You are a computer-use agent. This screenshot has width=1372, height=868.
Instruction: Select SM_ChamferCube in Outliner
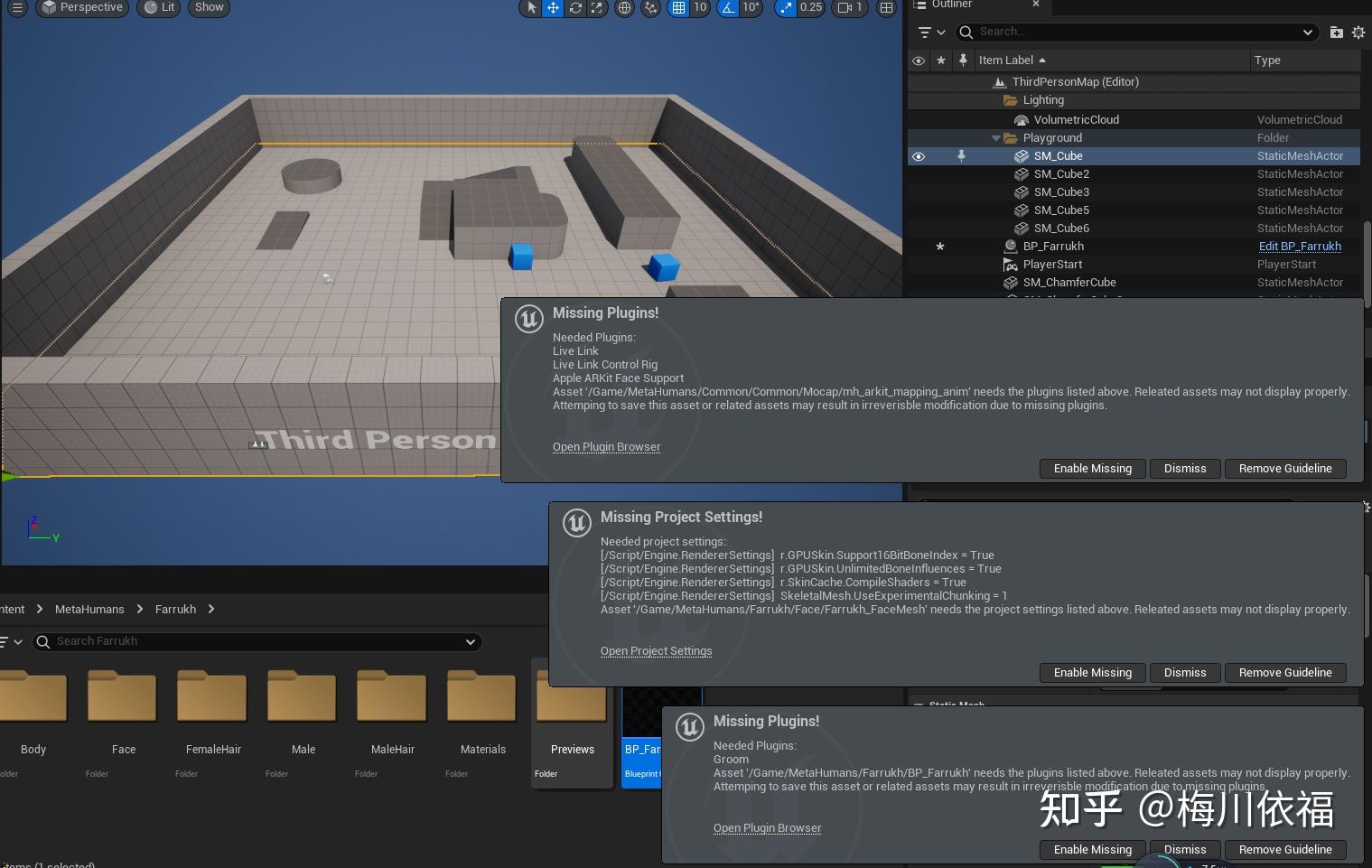click(x=1069, y=283)
